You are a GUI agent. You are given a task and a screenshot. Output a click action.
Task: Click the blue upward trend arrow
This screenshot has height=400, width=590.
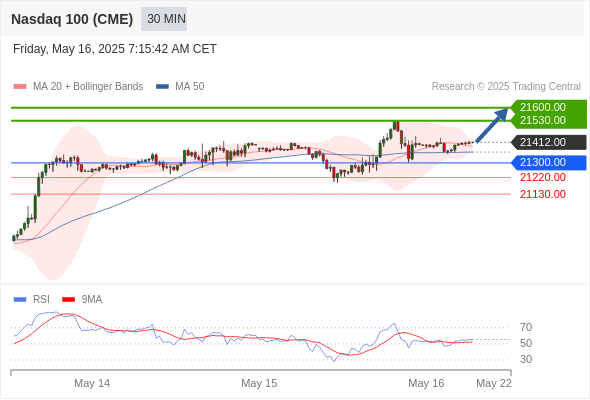tap(492, 126)
